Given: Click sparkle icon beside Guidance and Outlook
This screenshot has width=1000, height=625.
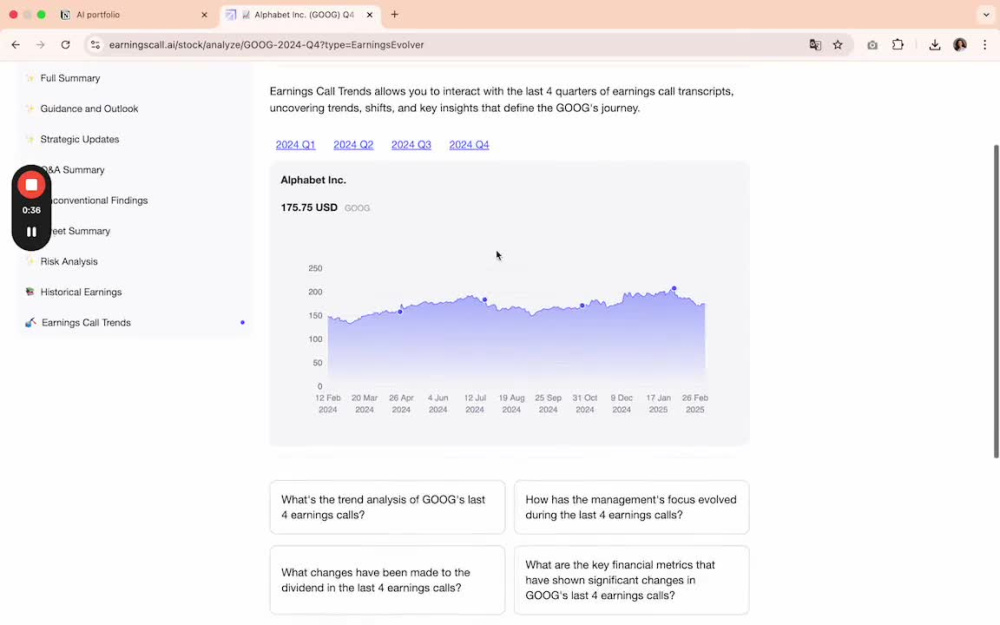Looking at the screenshot, I should [x=29, y=108].
